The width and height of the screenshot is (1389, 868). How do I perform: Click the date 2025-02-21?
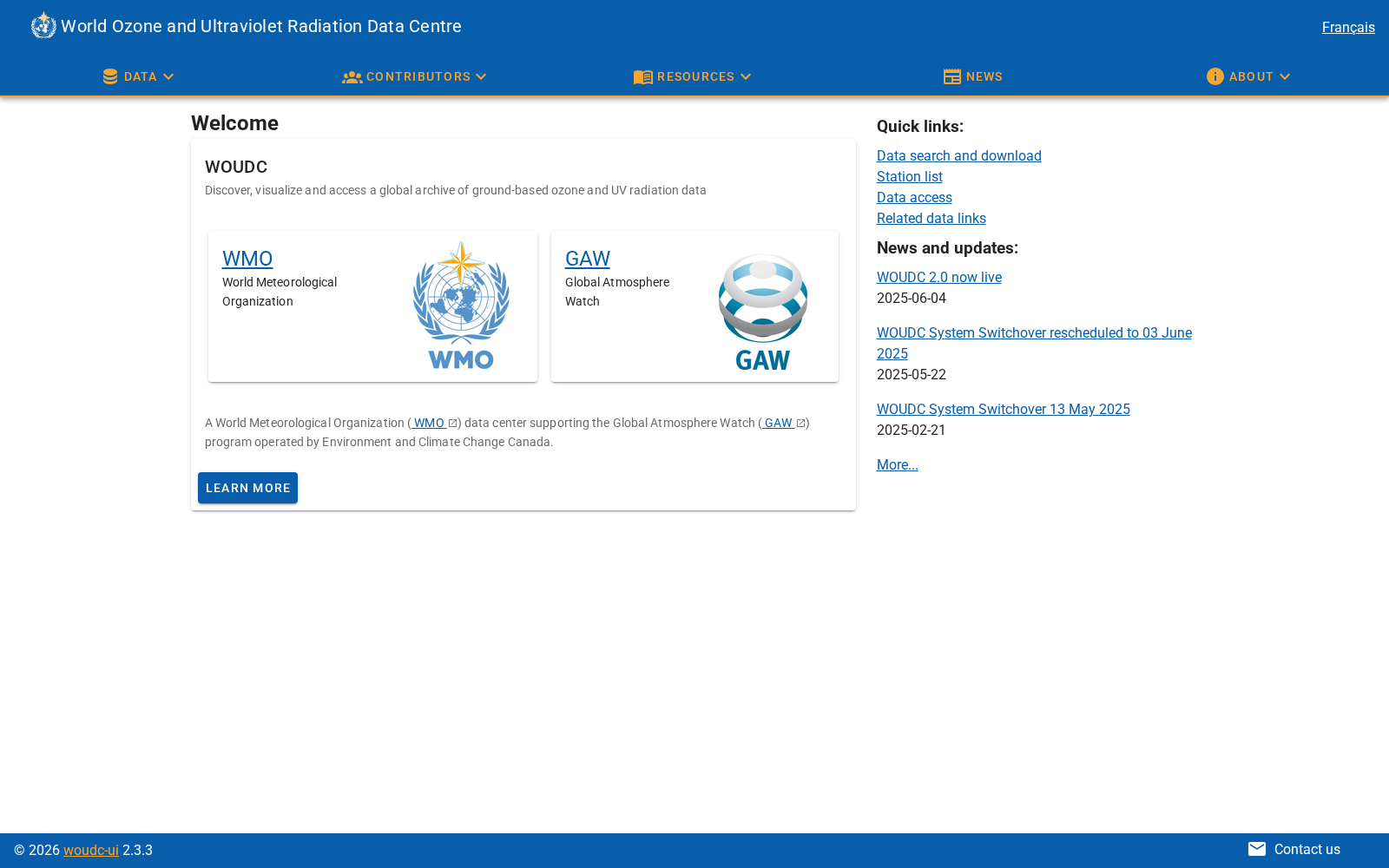coord(912,430)
